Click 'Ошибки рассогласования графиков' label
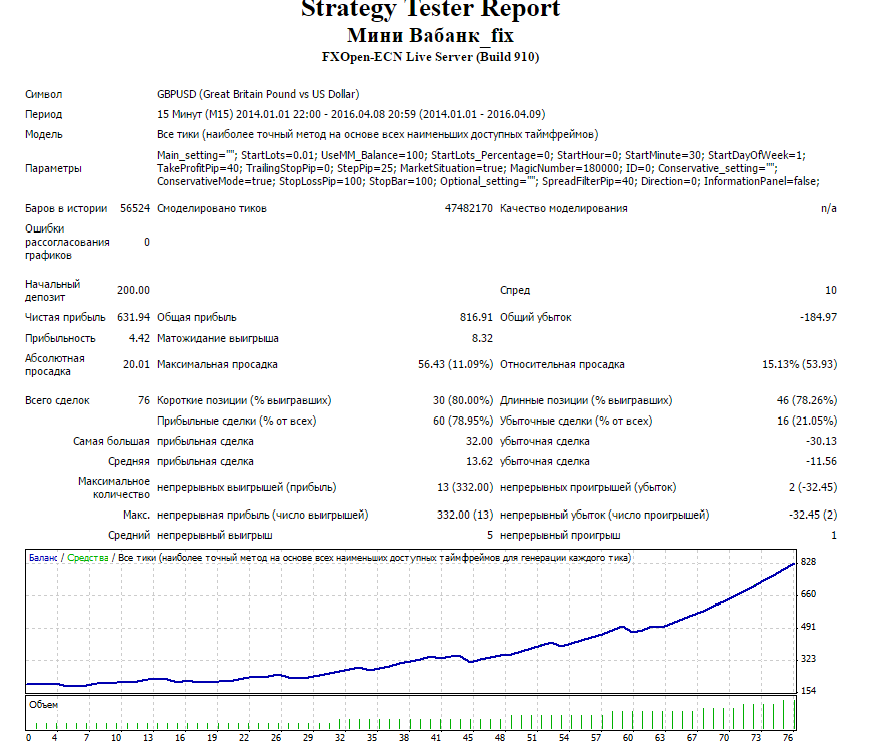The image size is (879, 743). click(67, 242)
